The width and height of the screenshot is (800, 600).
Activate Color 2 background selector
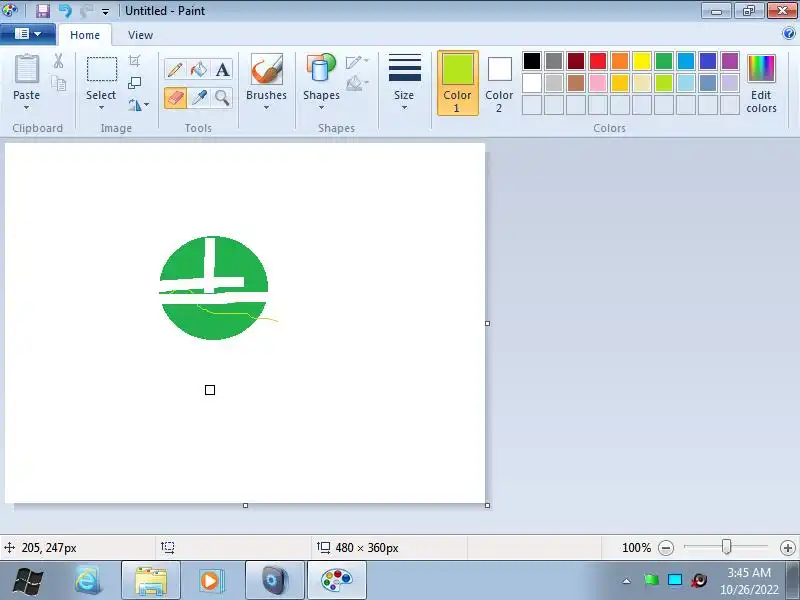point(499,83)
